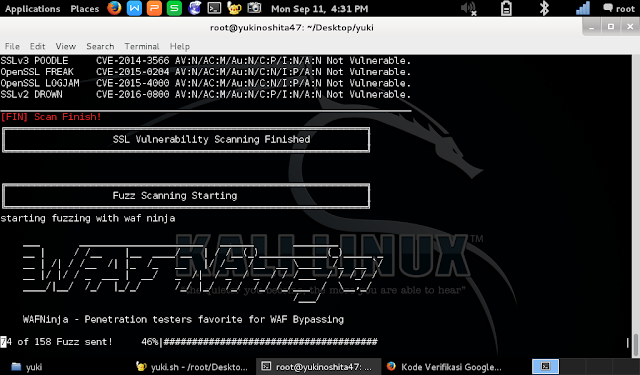The image size is (640, 375).
Task: Click the CVE-2016-0800 text
Action: click(x=133, y=94)
